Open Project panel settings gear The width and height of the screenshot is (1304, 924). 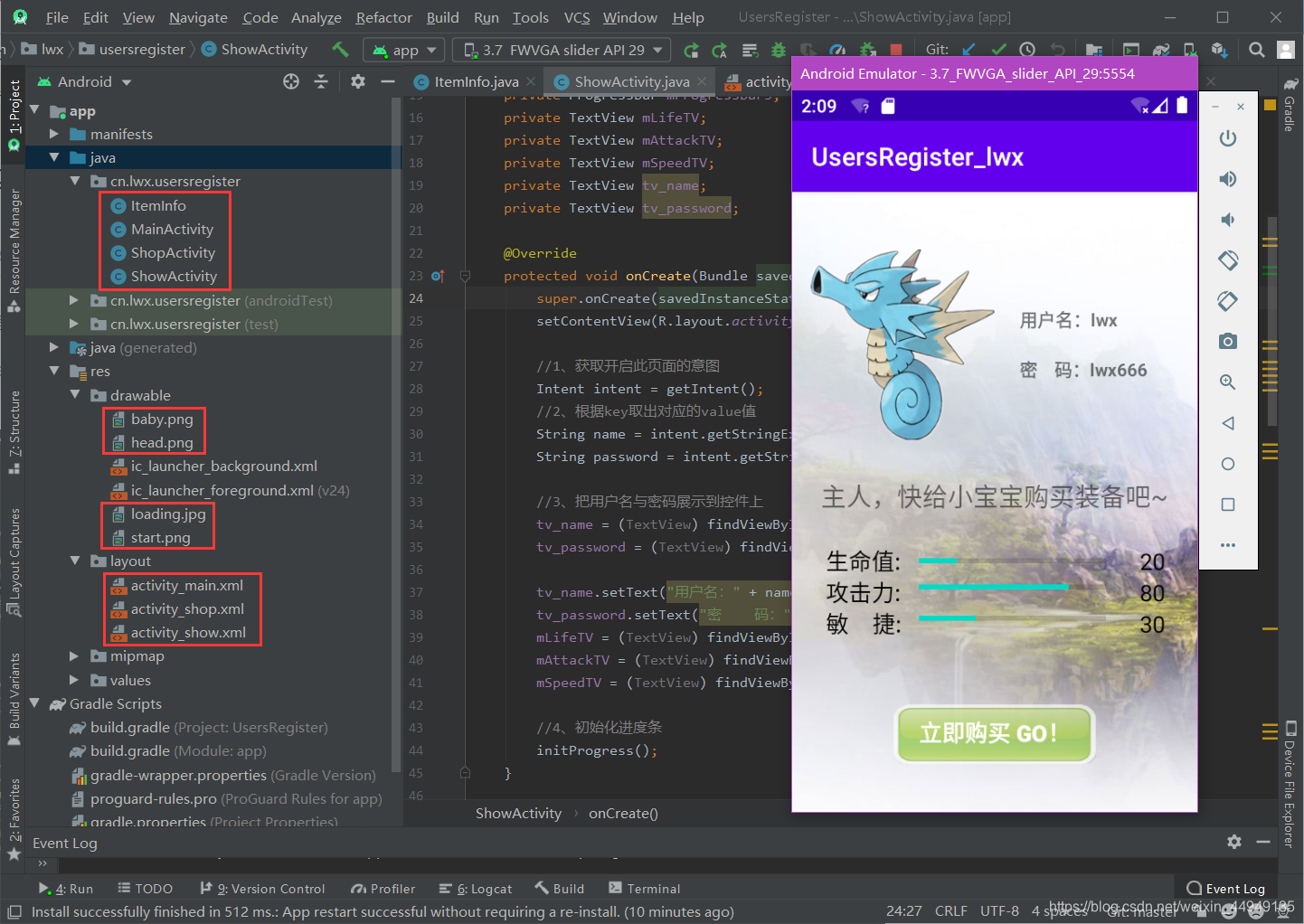(x=358, y=81)
